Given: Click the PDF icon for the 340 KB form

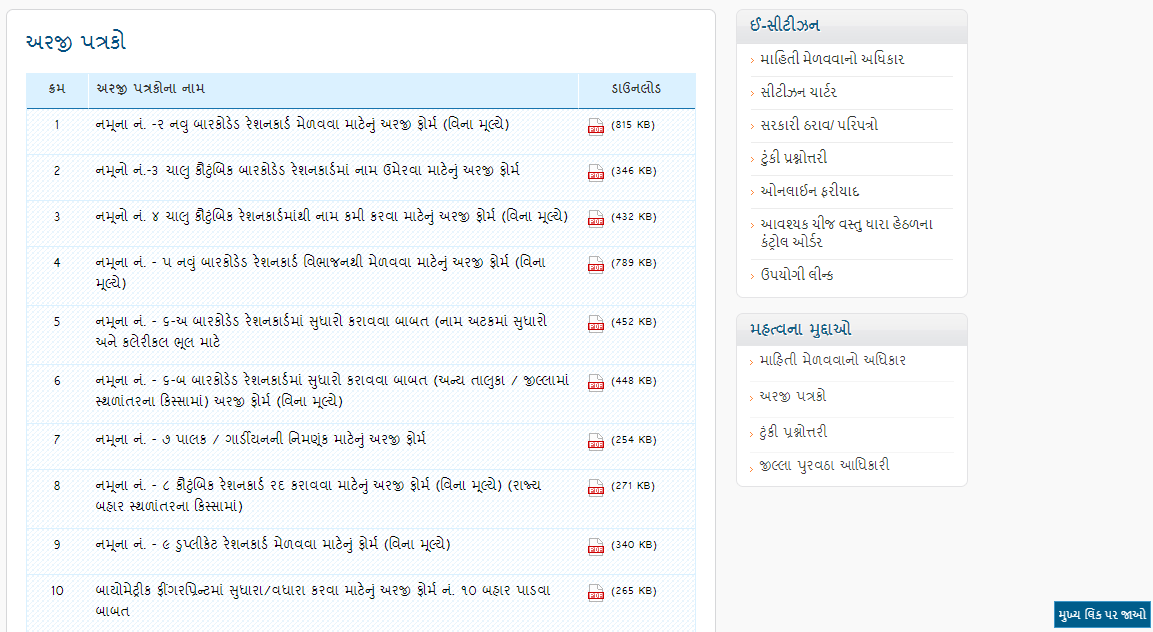Looking at the screenshot, I should pyautogui.click(x=596, y=546).
